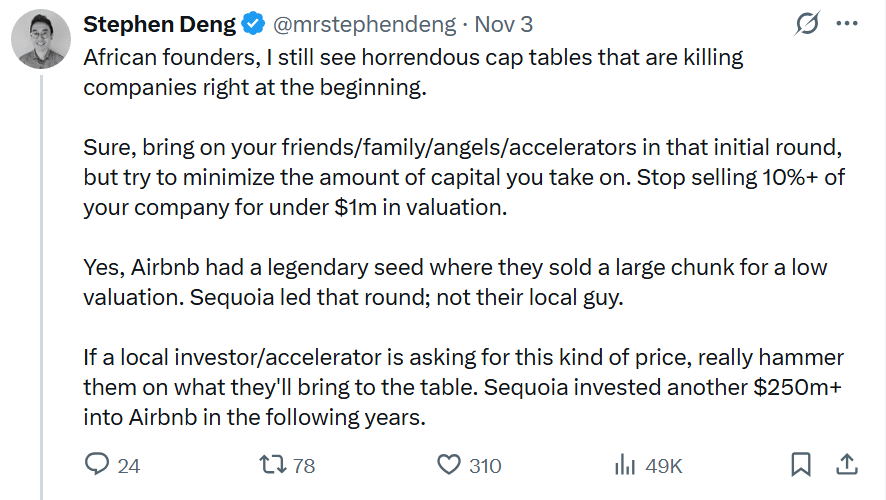Click the paragraph about Airbnb's legendary seed
886x500 pixels.
click(x=455, y=284)
